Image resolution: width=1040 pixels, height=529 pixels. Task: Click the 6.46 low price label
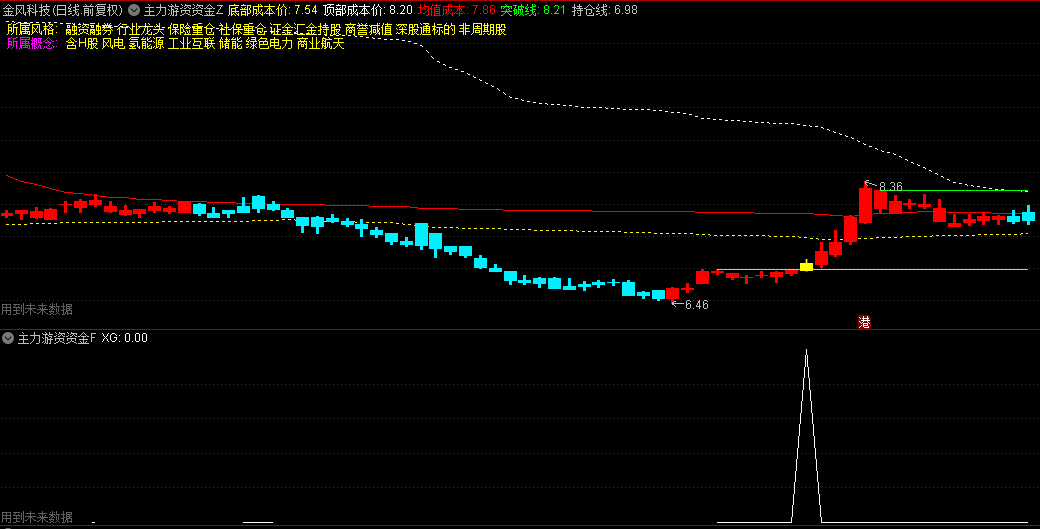[696, 305]
